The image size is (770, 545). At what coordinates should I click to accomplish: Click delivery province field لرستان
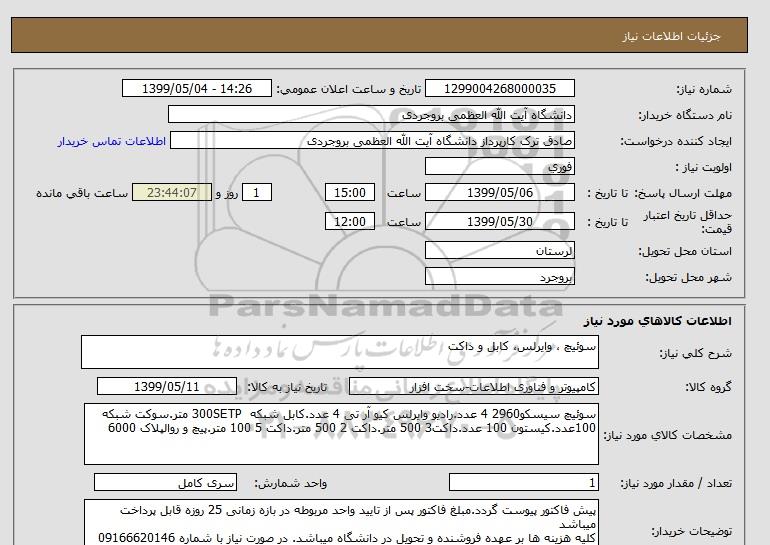tap(499, 251)
